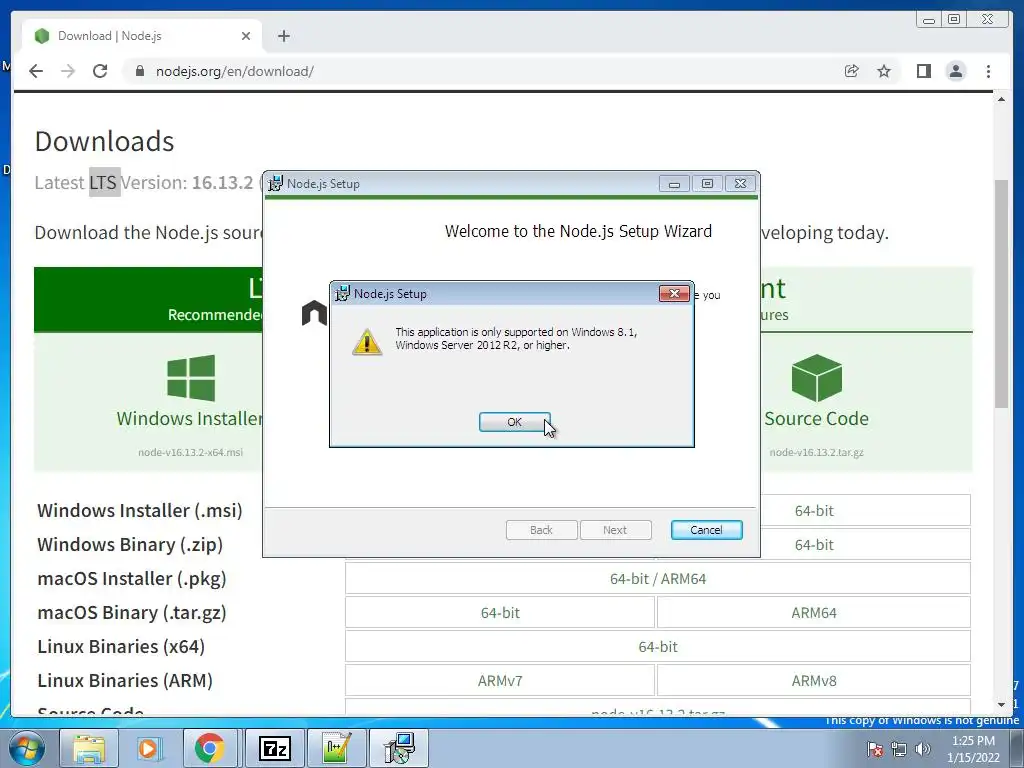Viewport: 1024px width, 768px height.
Task: Open Windows Explorer from the taskbar
Action: coord(89,748)
